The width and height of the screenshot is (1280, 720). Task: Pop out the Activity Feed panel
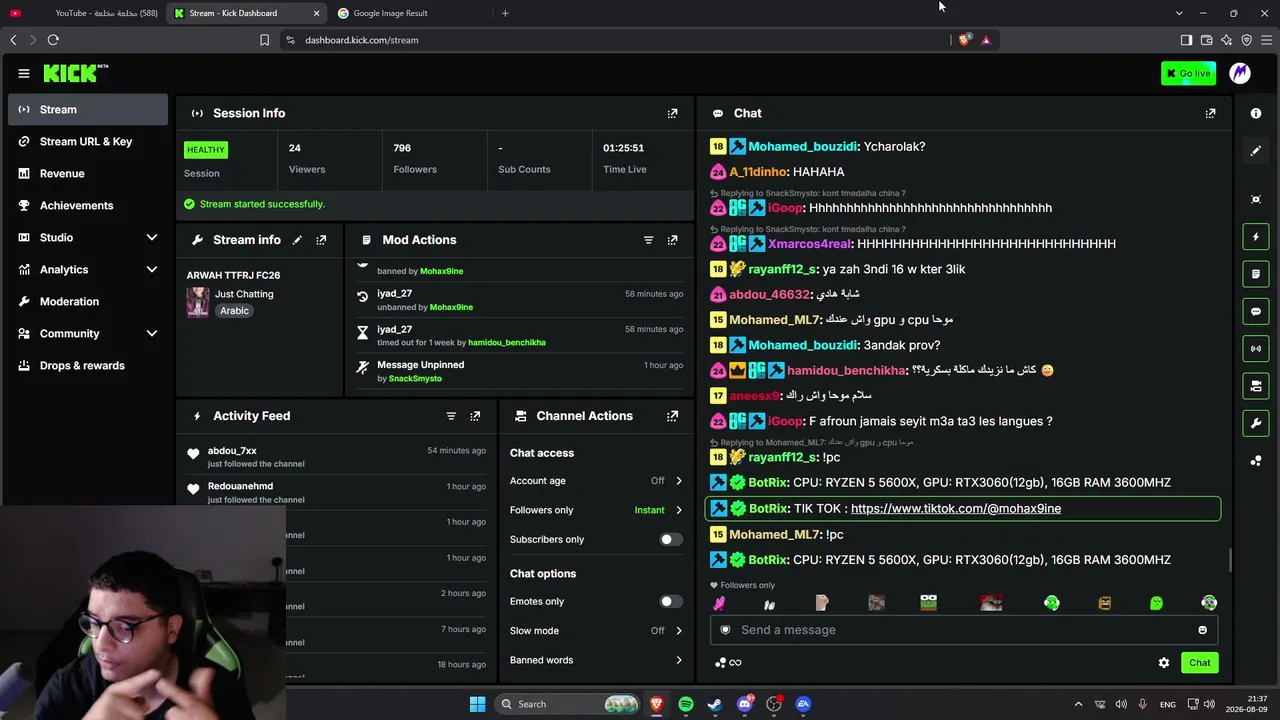click(475, 416)
